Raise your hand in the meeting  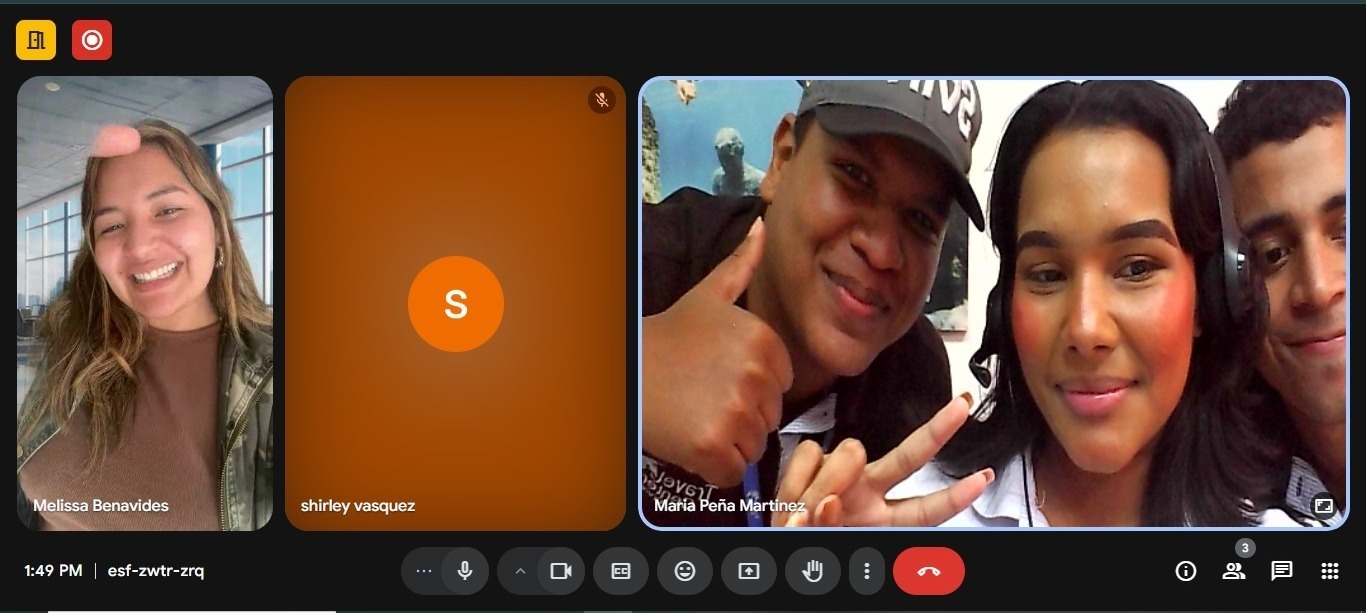point(813,571)
